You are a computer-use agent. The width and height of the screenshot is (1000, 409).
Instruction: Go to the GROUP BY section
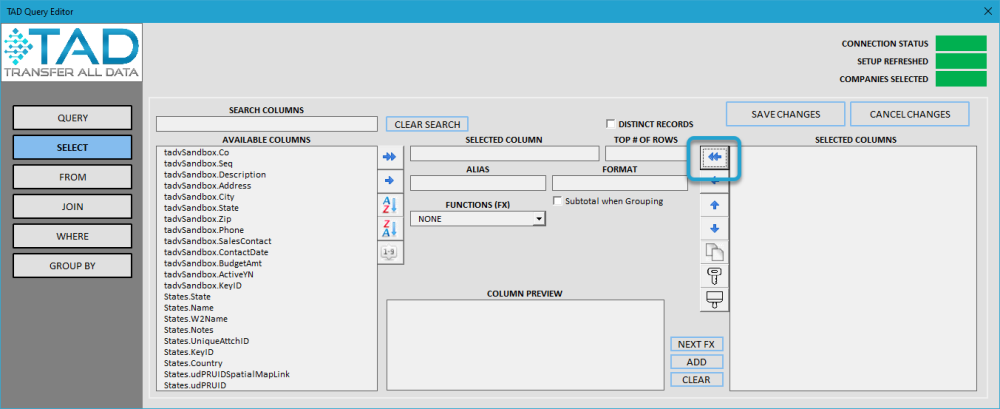73,266
